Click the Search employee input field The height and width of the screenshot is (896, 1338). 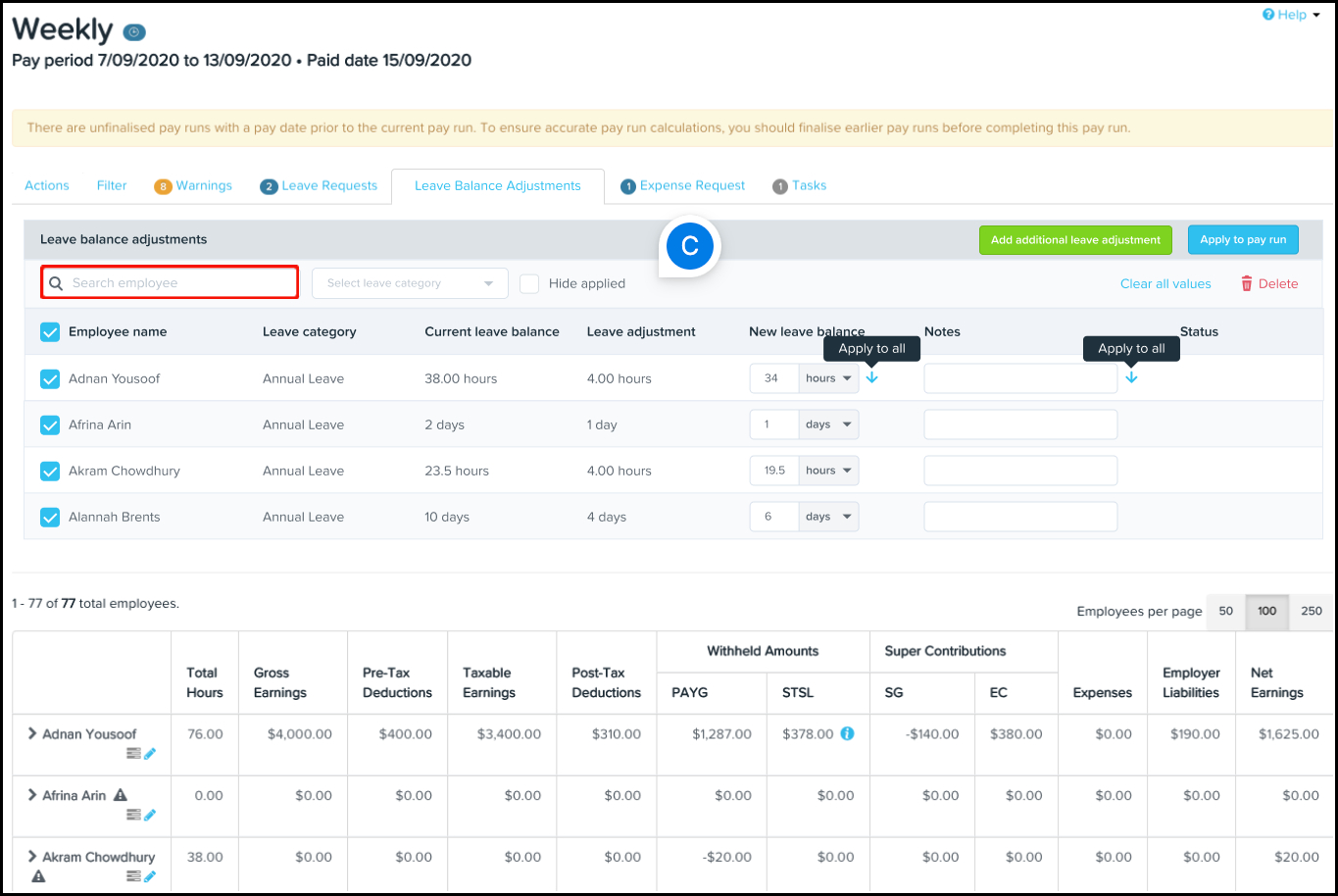[170, 282]
